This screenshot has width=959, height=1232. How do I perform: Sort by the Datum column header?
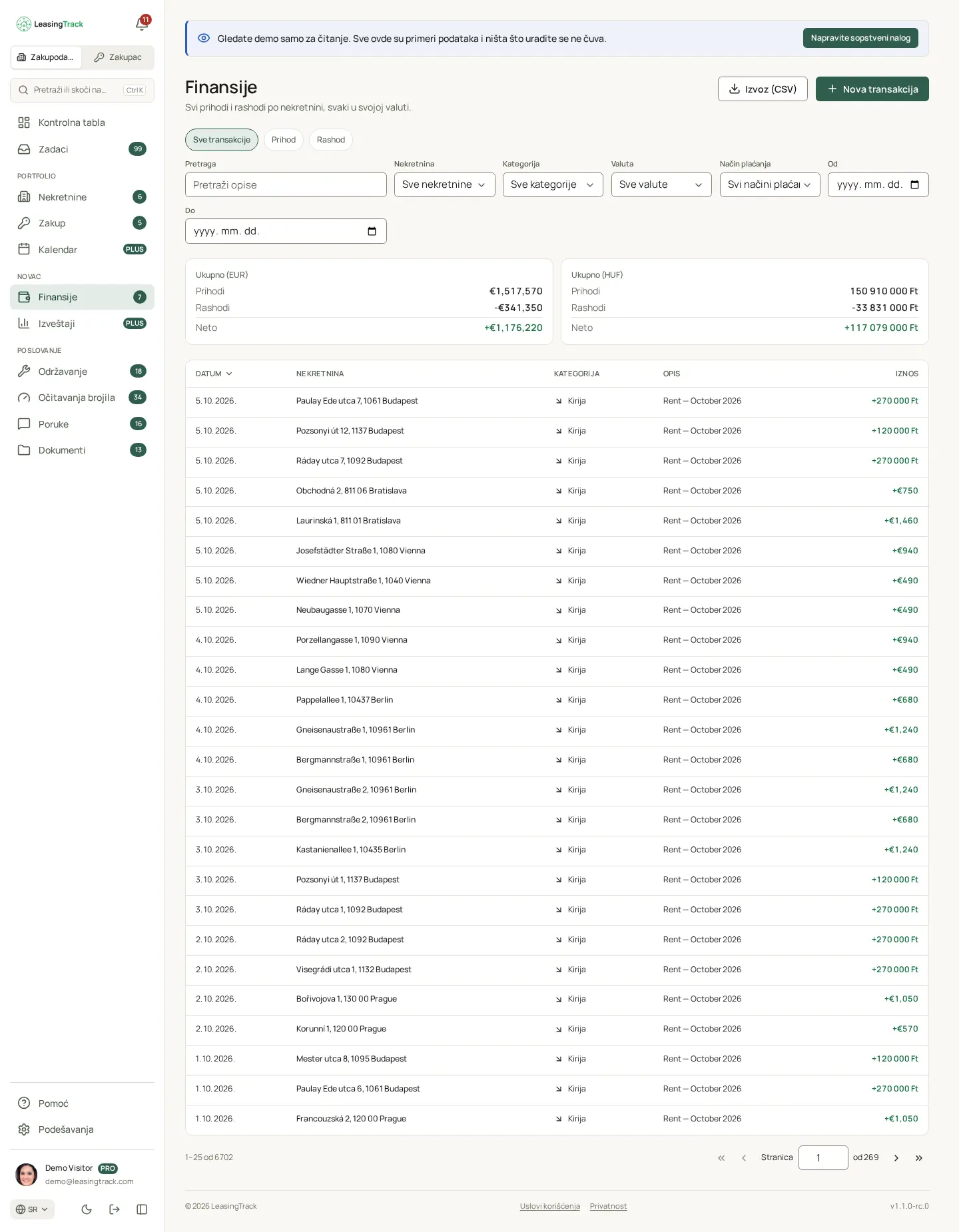214,374
